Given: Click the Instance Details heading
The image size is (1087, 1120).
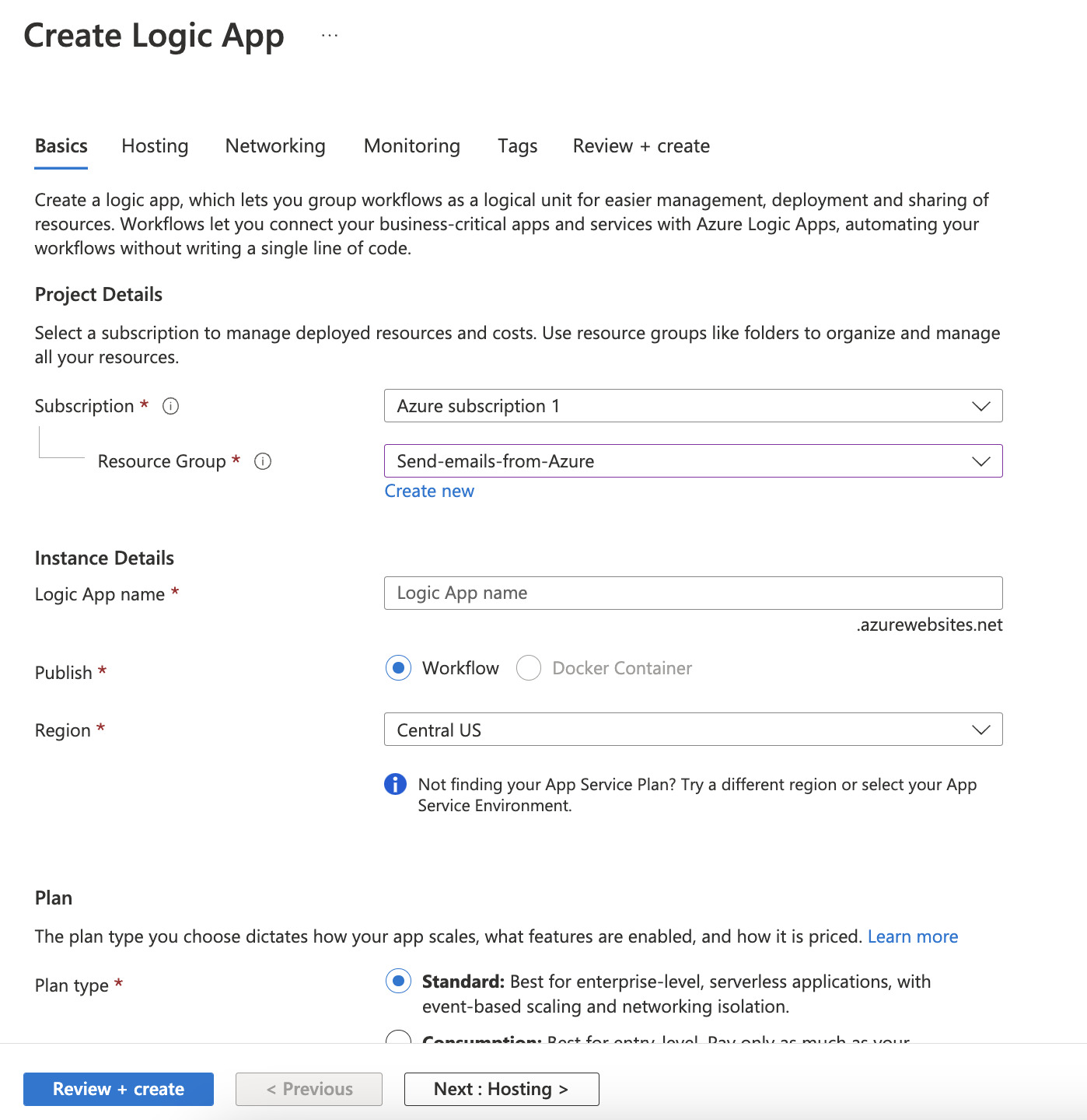Looking at the screenshot, I should pos(104,558).
